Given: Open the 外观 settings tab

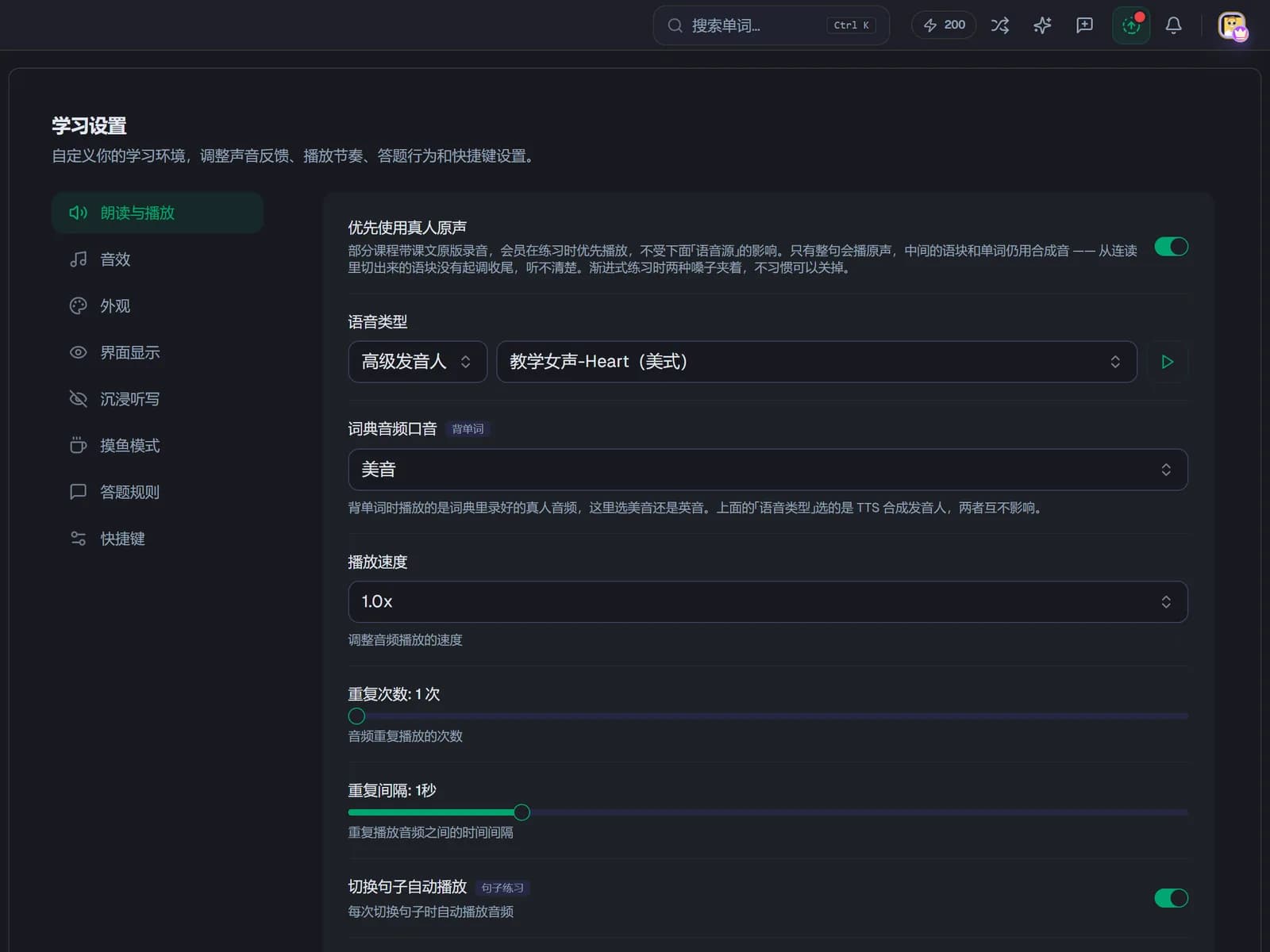Looking at the screenshot, I should pyautogui.click(x=157, y=305).
